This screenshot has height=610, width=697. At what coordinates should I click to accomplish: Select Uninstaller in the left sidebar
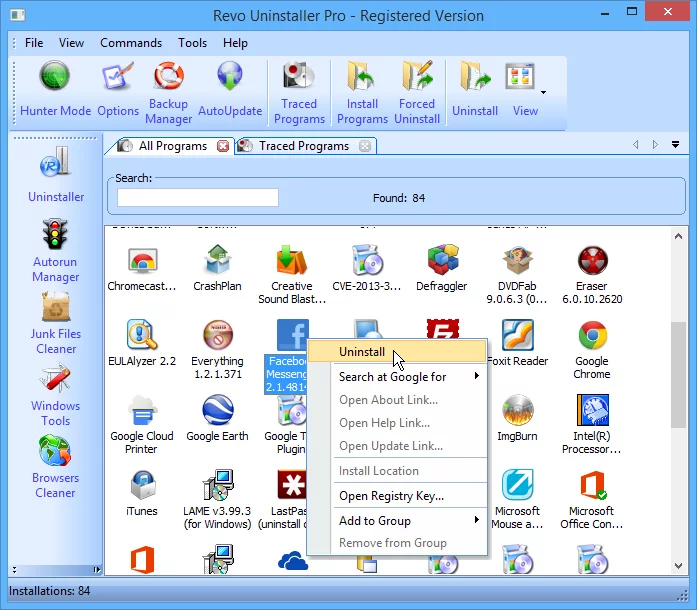[x=56, y=174]
